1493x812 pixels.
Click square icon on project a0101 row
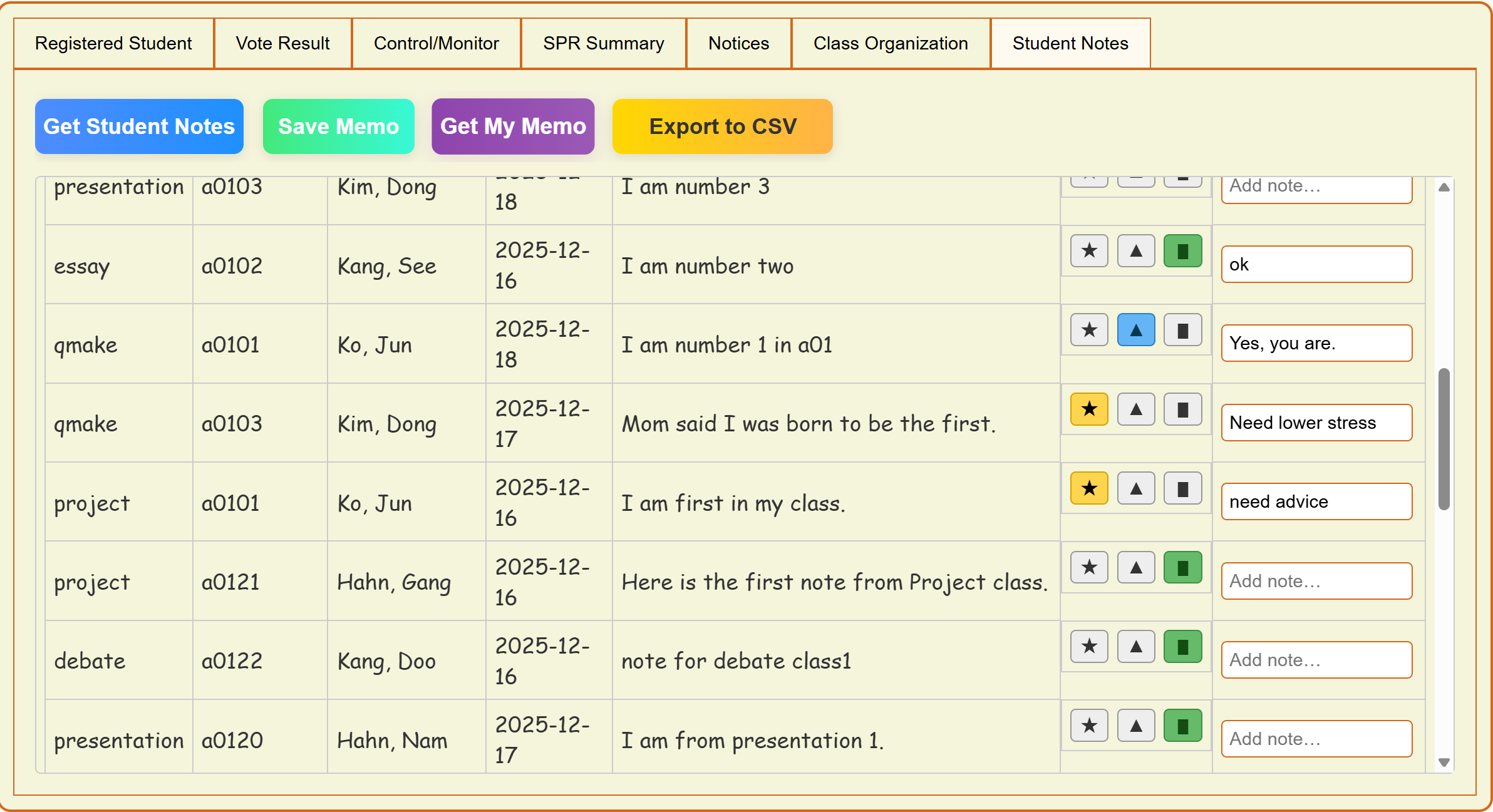[1182, 488]
